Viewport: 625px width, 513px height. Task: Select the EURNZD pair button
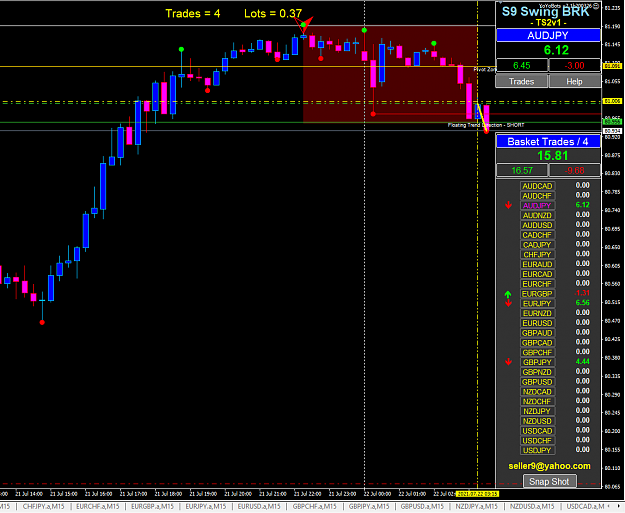[x=537, y=313]
